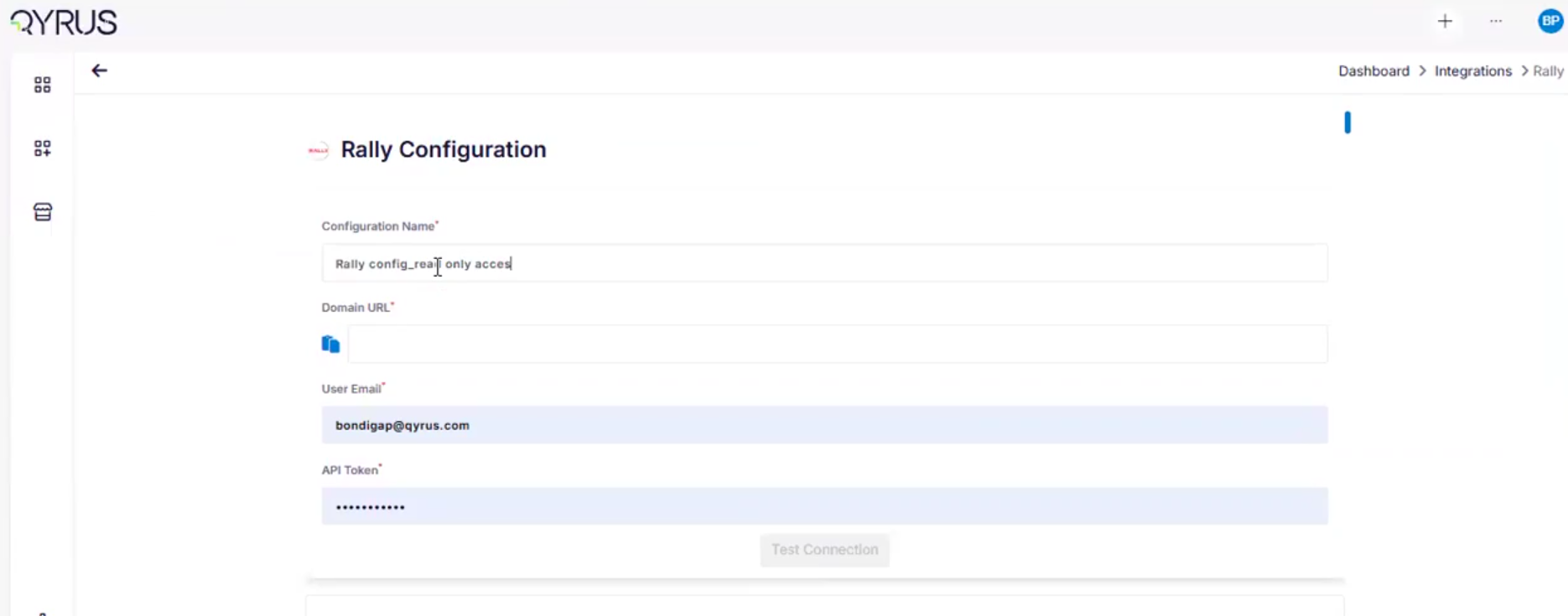
Task: Open the three-dot more options menu
Action: pyautogui.click(x=1496, y=22)
